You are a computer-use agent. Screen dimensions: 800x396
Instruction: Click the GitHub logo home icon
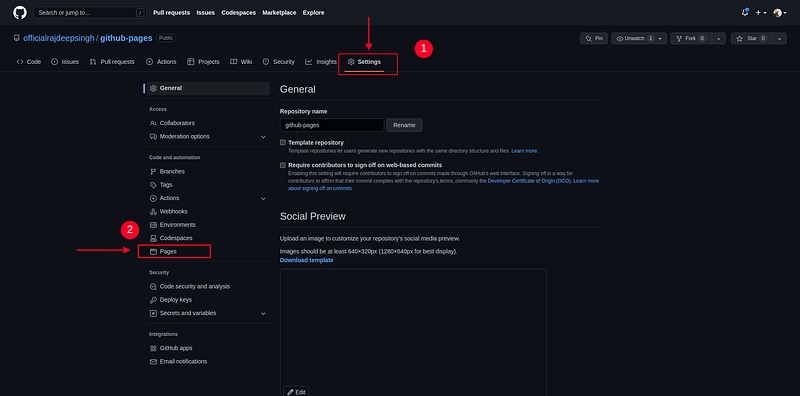[x=19, y=13]
